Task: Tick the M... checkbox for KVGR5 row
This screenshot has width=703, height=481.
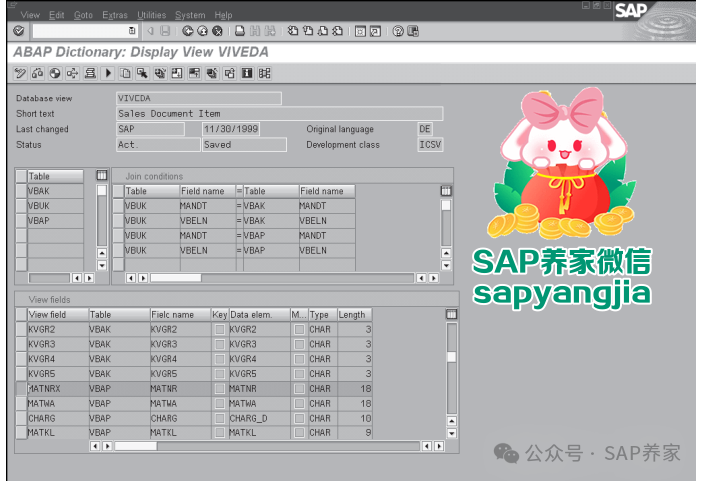Action: (x=299, y=374)
